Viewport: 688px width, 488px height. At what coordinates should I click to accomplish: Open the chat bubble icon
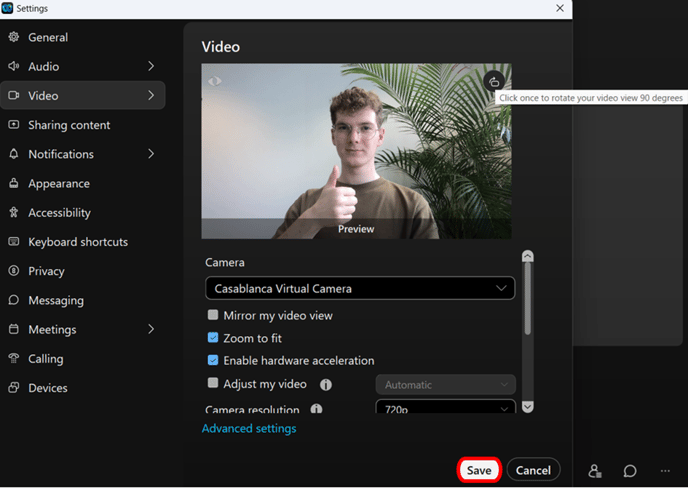[630, 470]
